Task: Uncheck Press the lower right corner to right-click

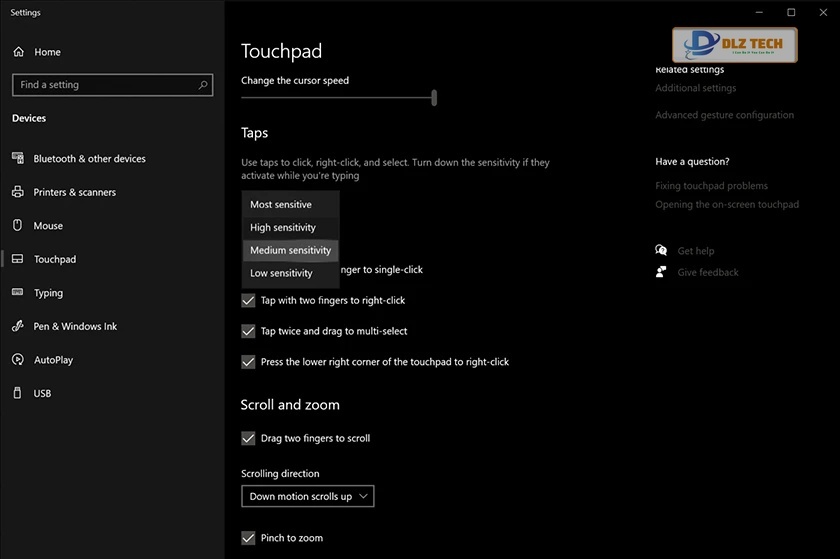Action: click(x=248, y=362)
